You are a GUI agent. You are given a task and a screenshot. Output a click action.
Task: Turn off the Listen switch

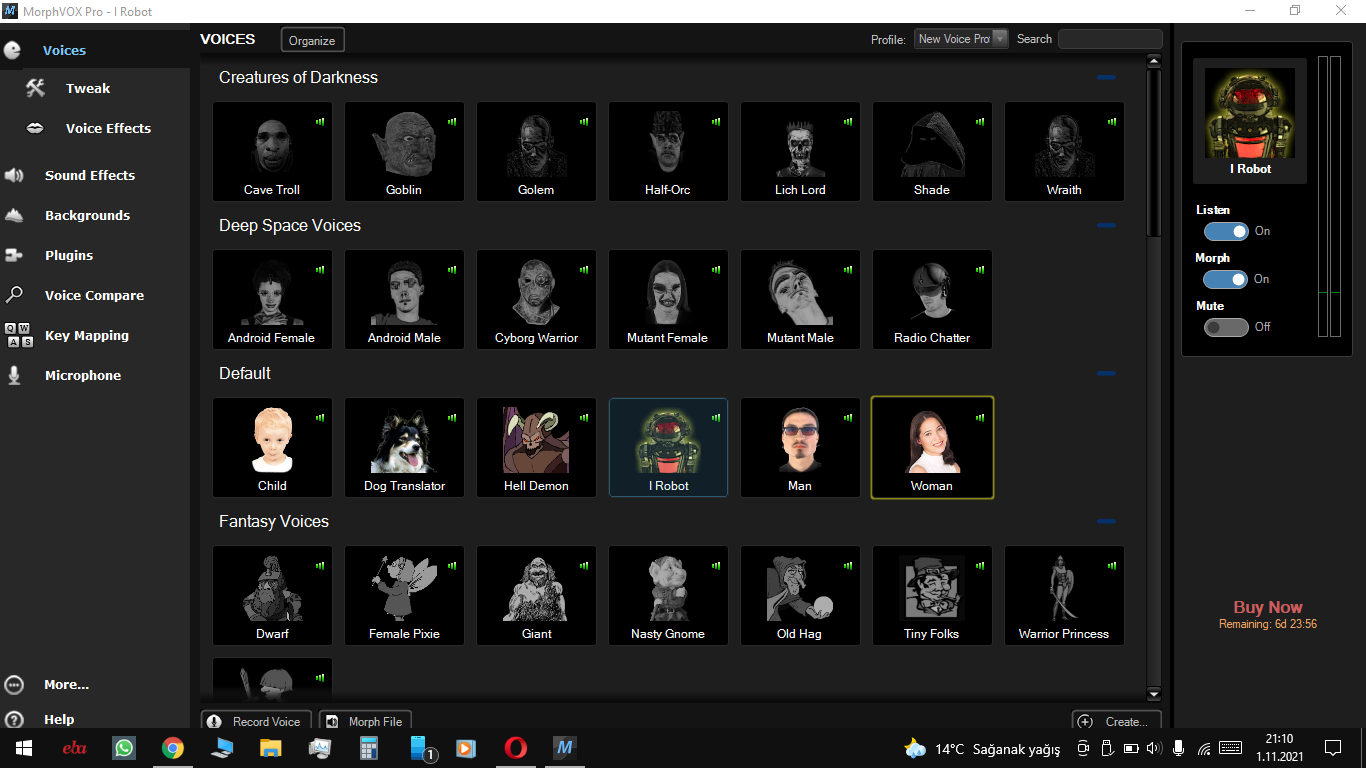[x=1226, y=231]
